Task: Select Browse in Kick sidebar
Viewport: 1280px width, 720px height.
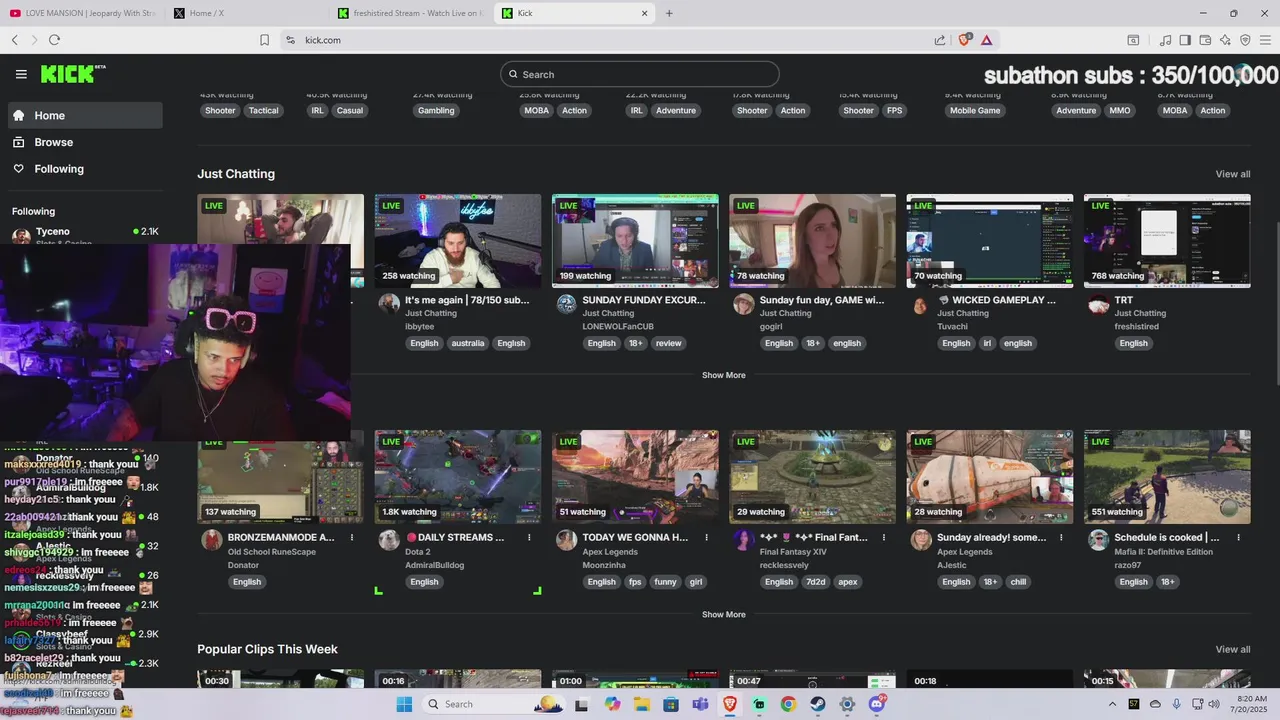Action: pos(85,142)
